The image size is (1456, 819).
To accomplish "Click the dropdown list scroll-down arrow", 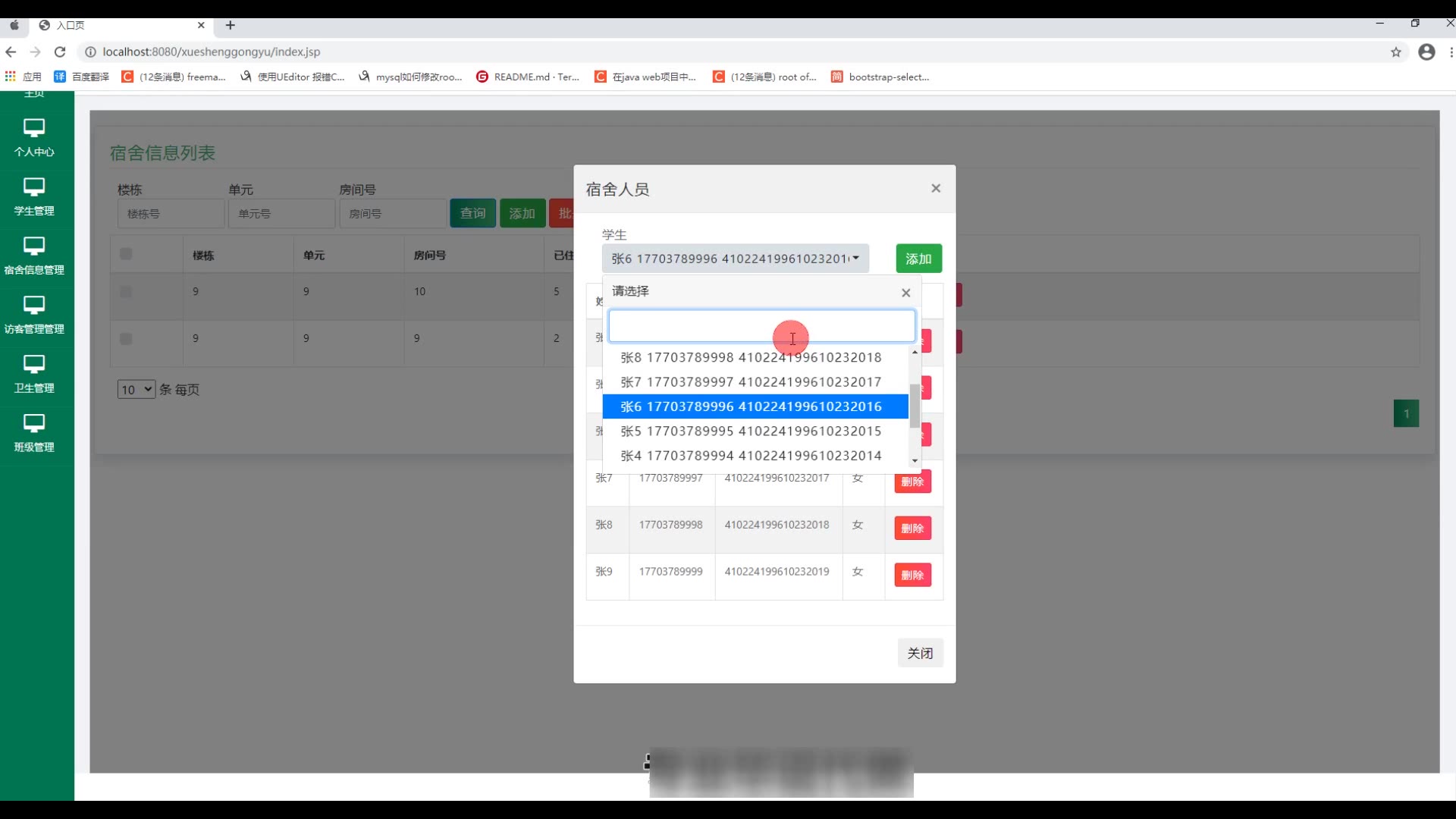I will coord(915,461).
